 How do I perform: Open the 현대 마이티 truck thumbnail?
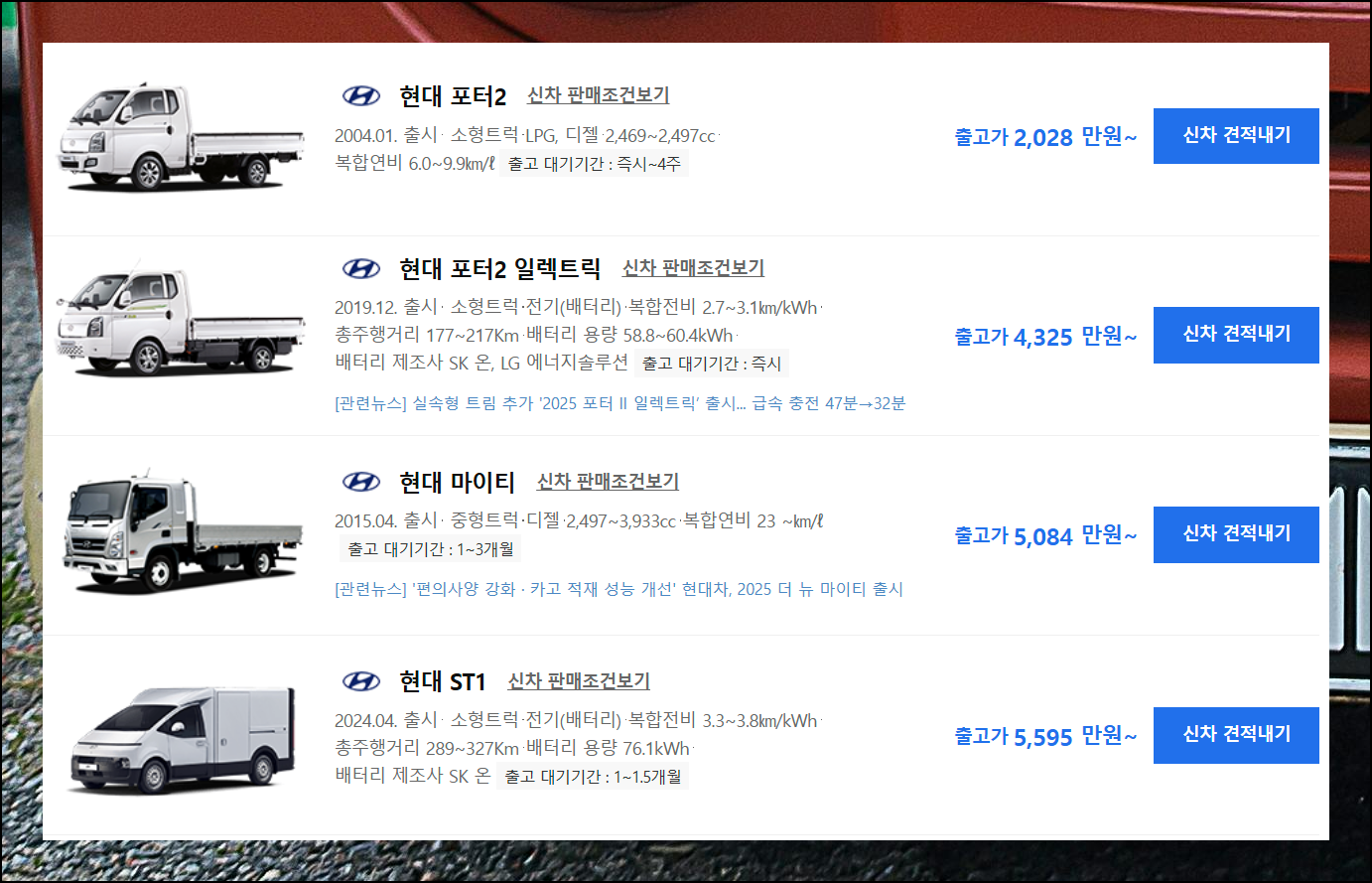click(x=184, y=532)
